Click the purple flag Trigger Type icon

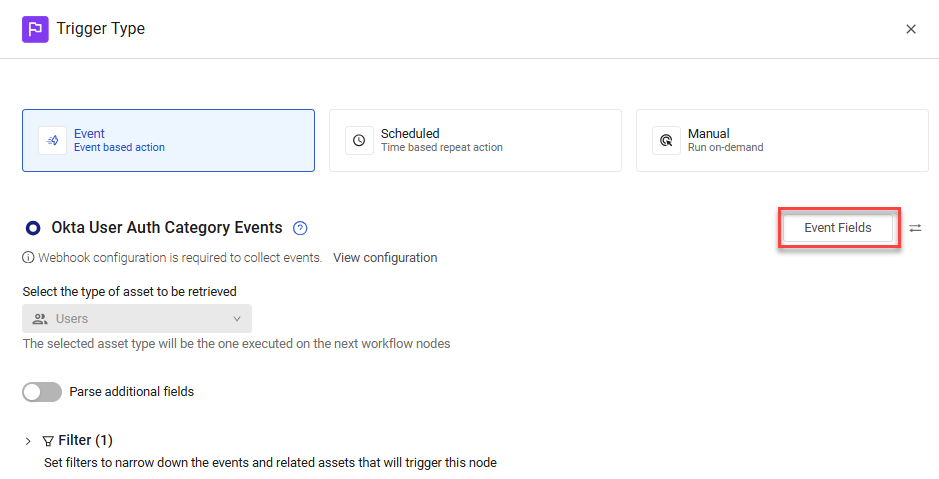35,29
